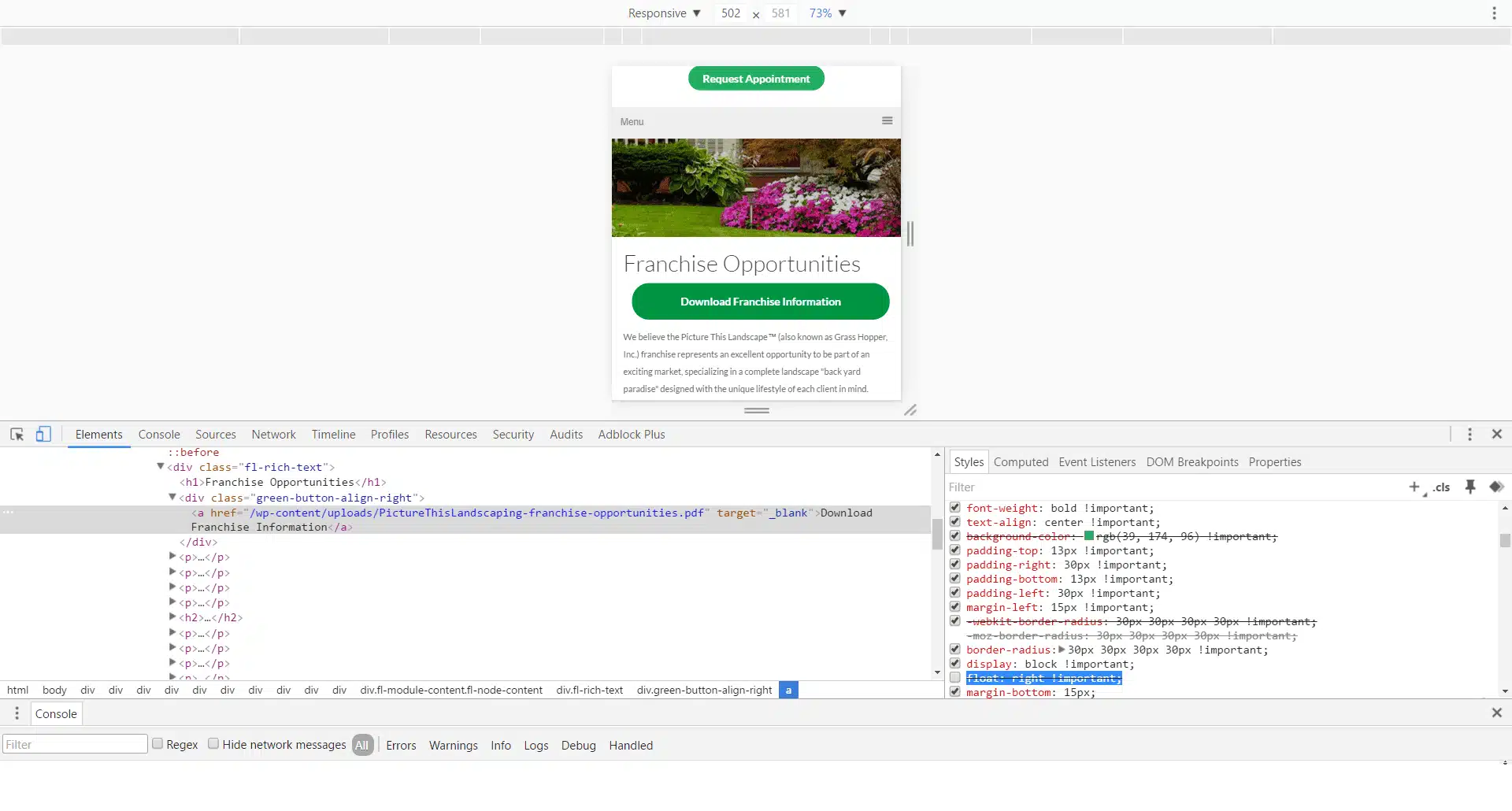Filter console by Debug

[x=579, y=746]
